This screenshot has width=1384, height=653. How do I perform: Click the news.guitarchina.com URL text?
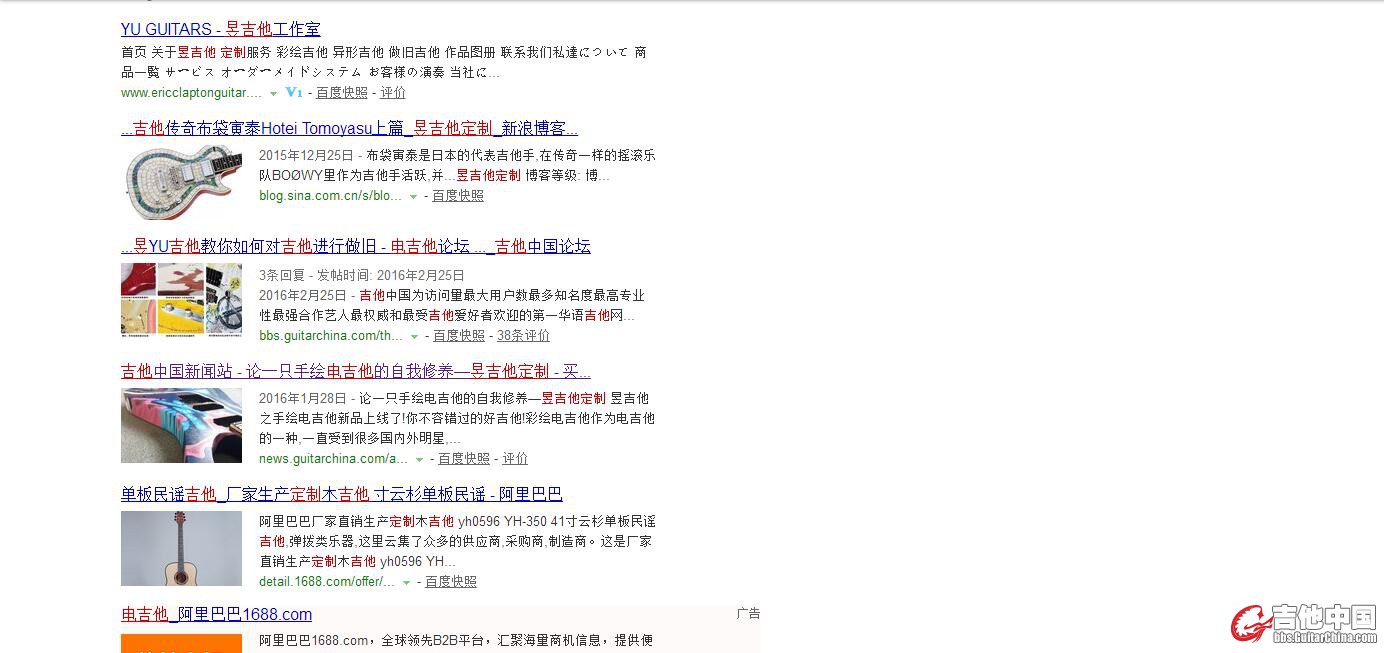pyautogui.click(x=333, y=458)
